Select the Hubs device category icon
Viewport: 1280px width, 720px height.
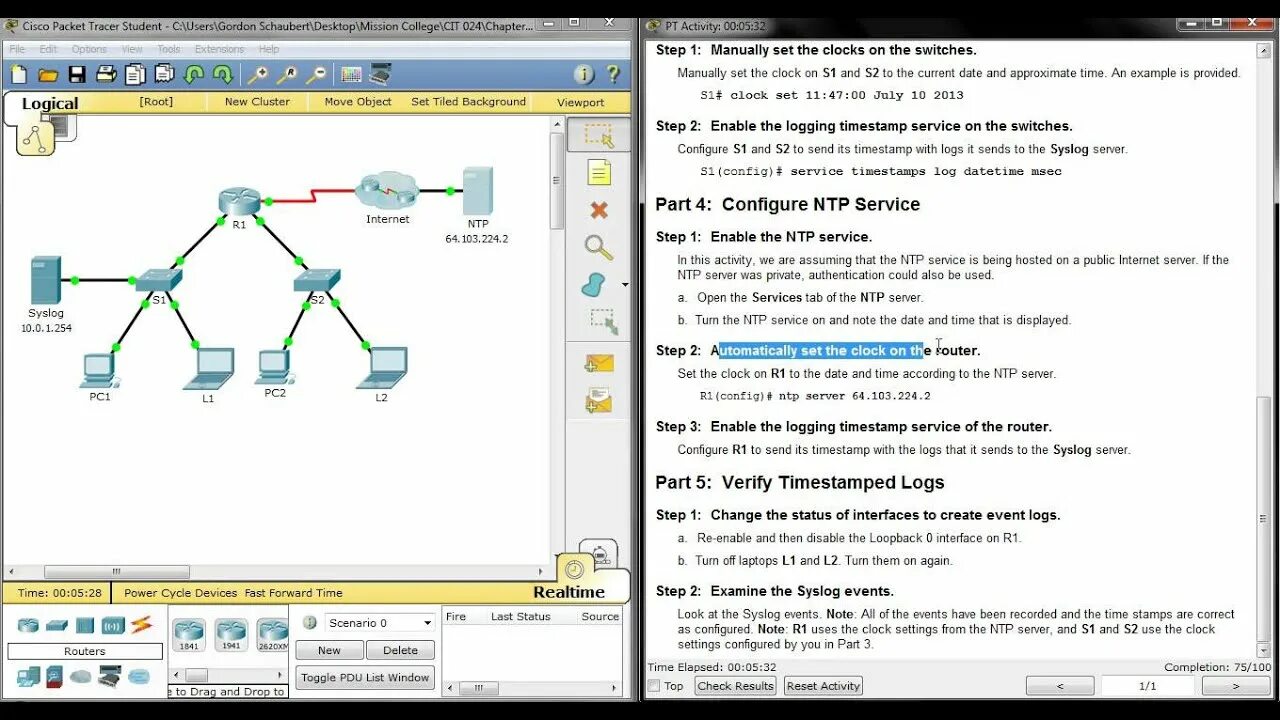pos(85,625)
